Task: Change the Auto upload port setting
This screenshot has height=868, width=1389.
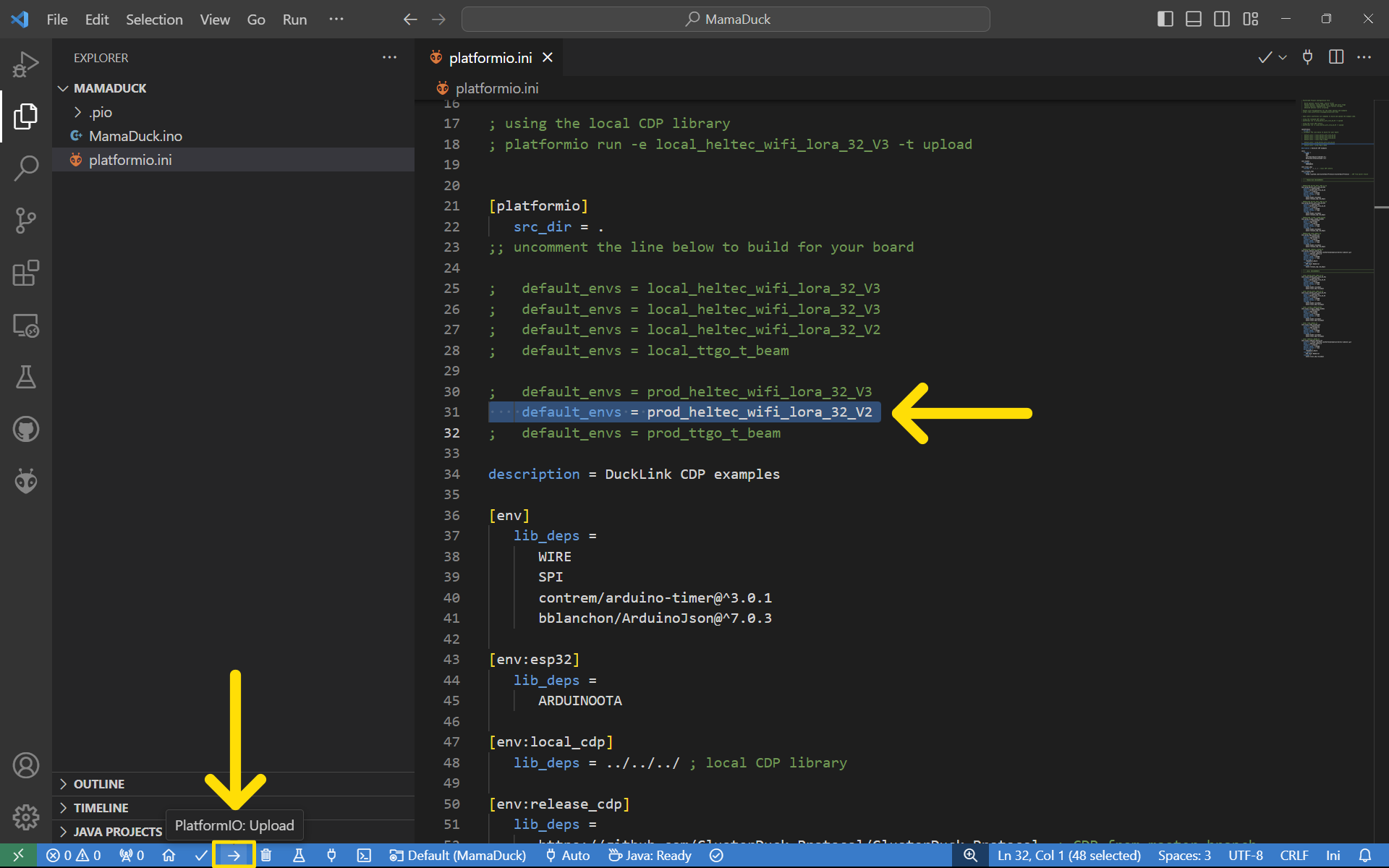Action: [x=568, y=856]
